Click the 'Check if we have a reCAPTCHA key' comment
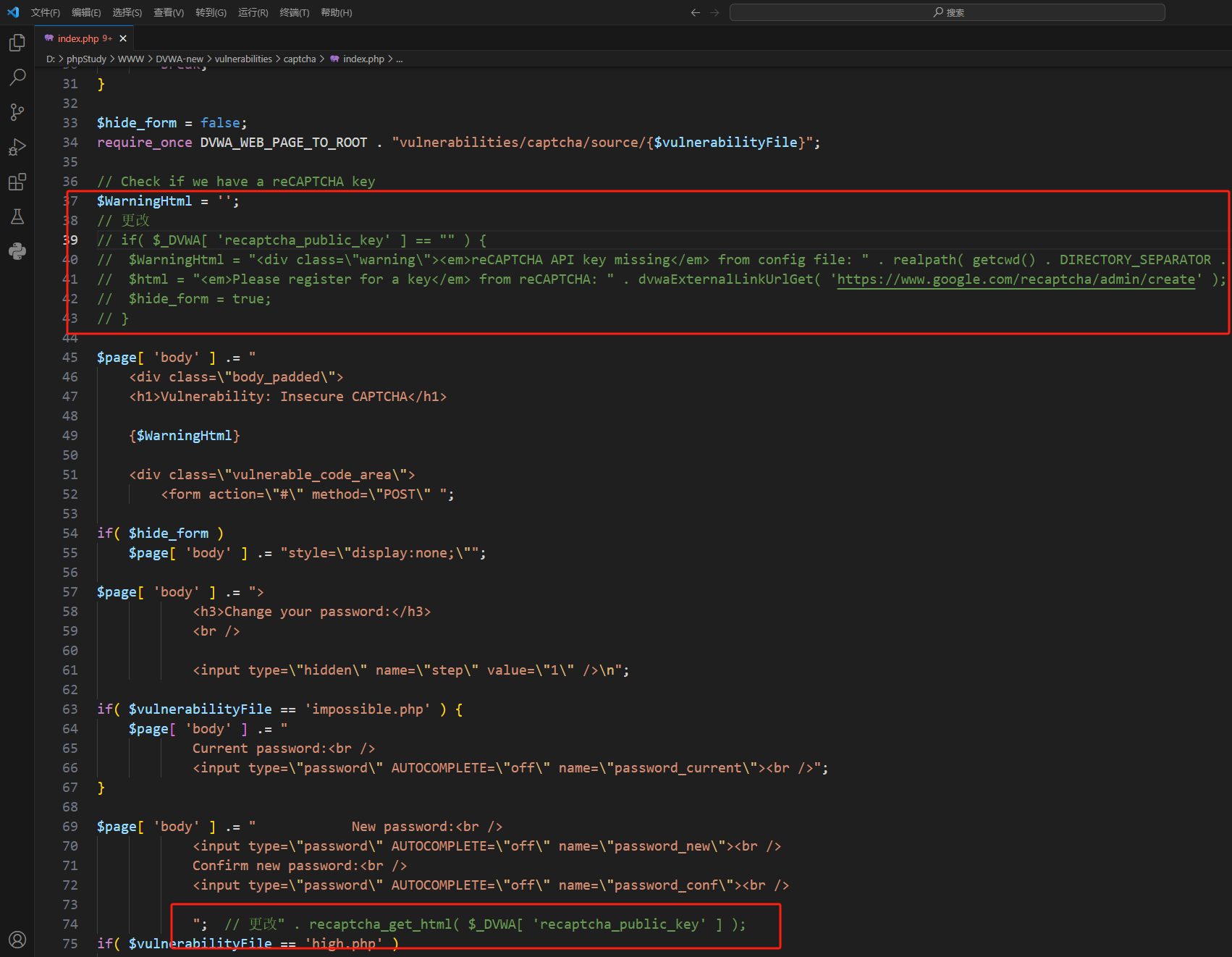This screenshot has height=957, width=1232. pyautogui.click(x=236, y=182)
